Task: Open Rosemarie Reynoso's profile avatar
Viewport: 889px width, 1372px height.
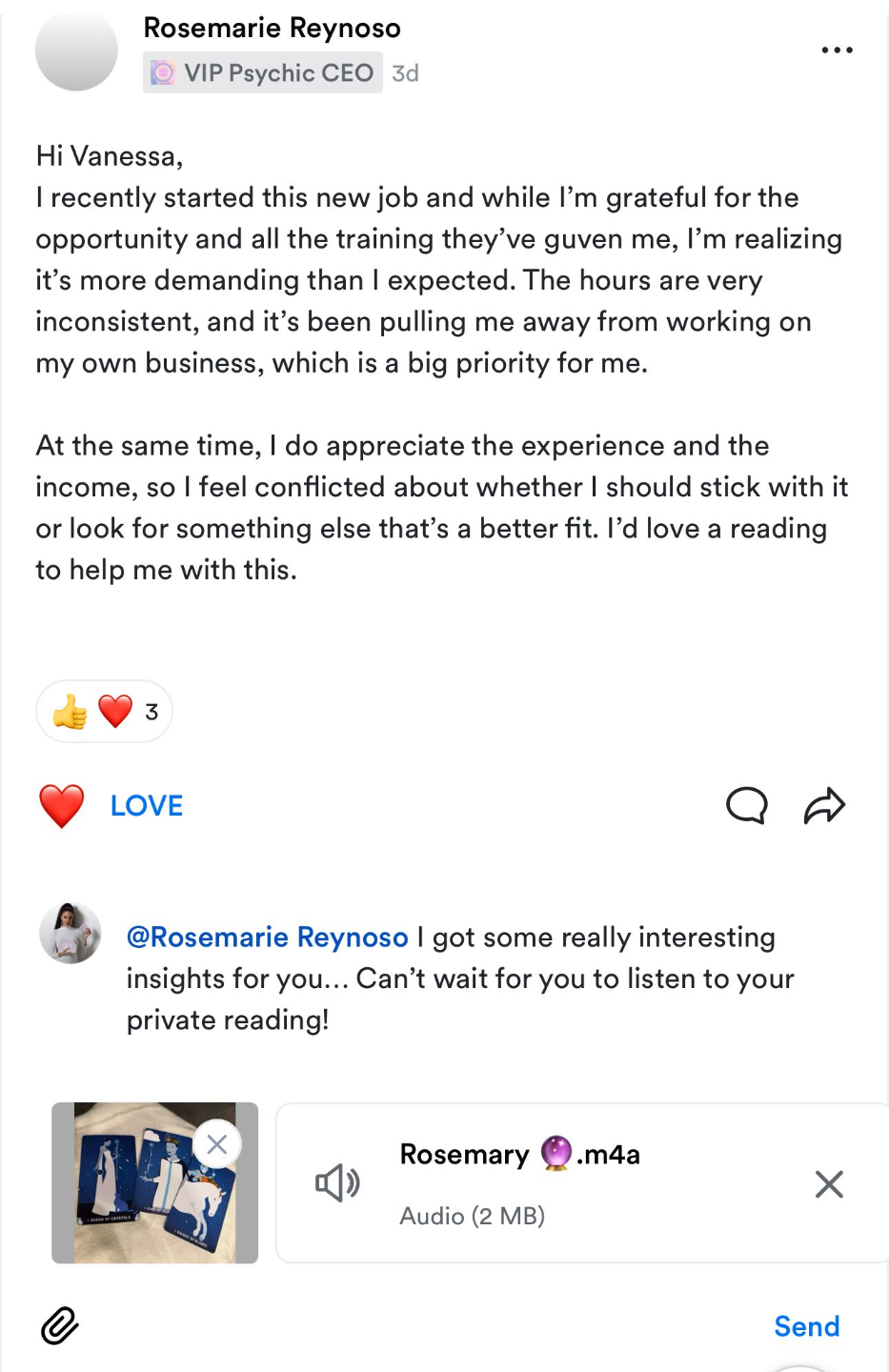Action: [x=76, y=50]
